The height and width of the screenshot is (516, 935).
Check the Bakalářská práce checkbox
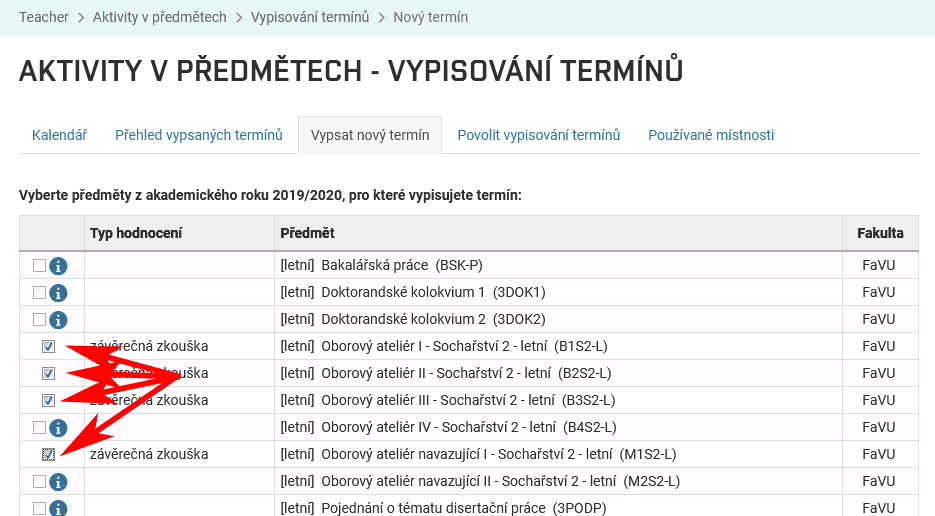(39, 266)
